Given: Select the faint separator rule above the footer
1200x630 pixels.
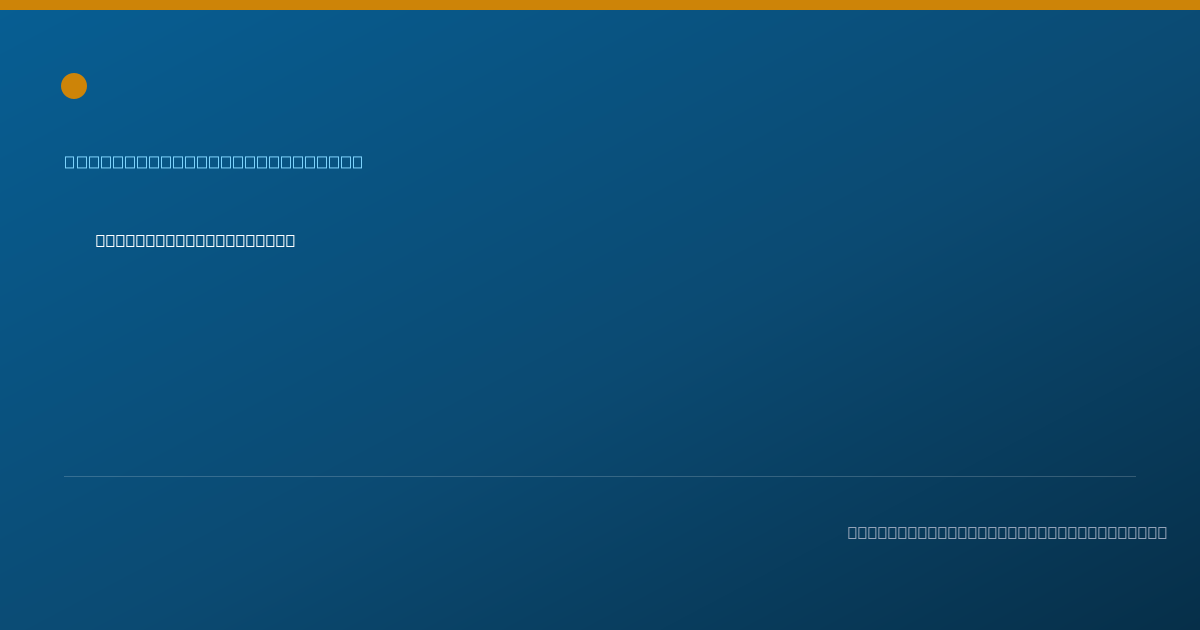Looking at the screenshot, I should tap(600, 476).
